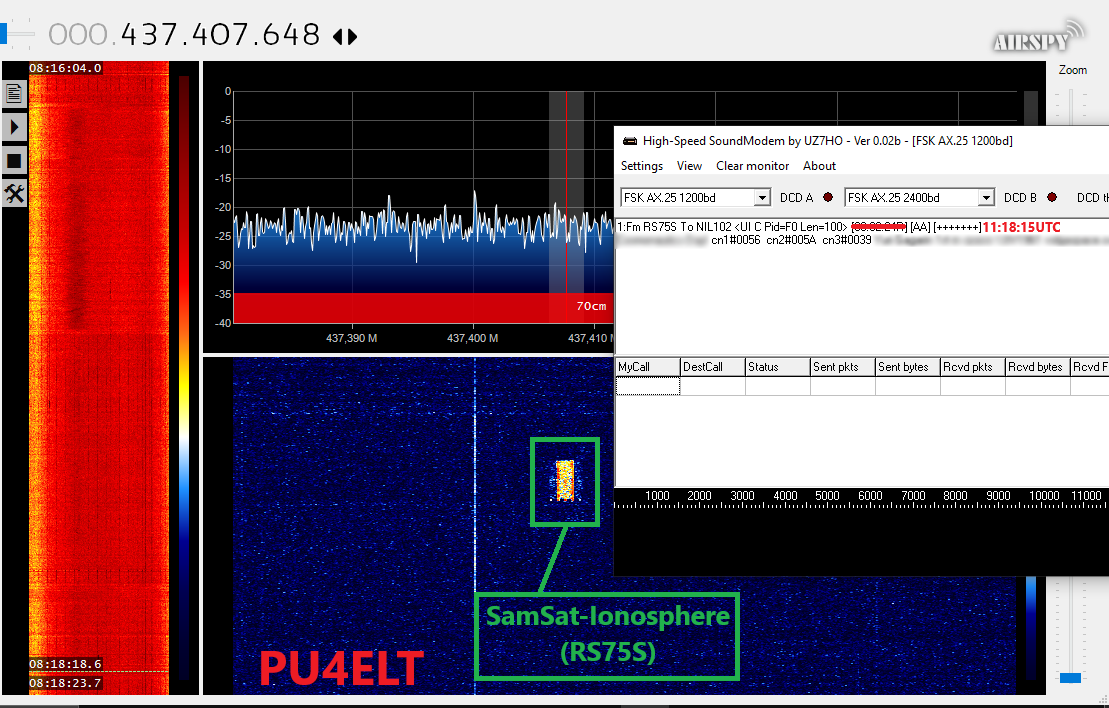Expand the FSK AX.25 1200bd dropdown

[x=762, y=198]
